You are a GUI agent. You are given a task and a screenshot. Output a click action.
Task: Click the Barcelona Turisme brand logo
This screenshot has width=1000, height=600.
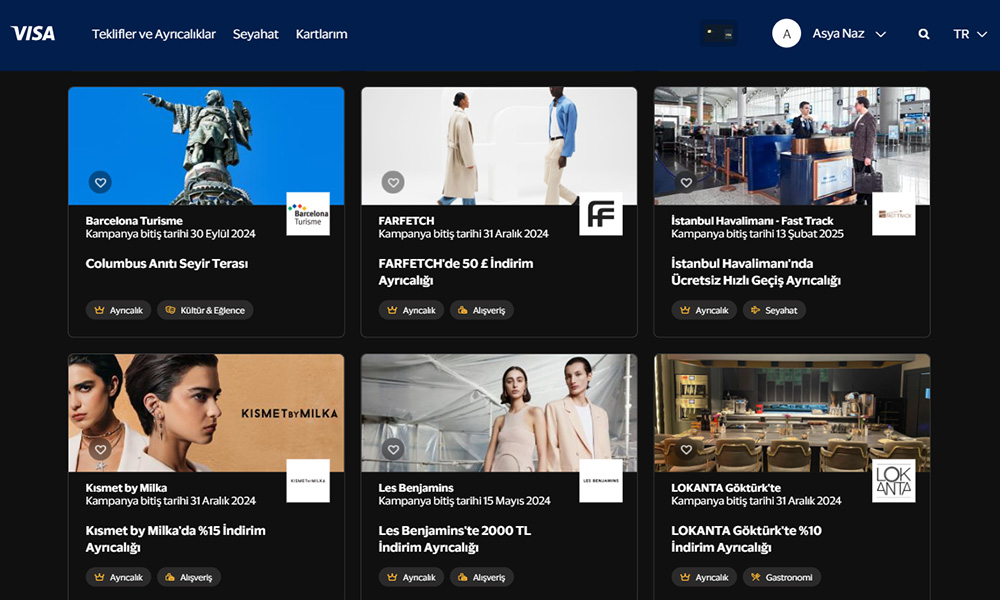[307, 214]
